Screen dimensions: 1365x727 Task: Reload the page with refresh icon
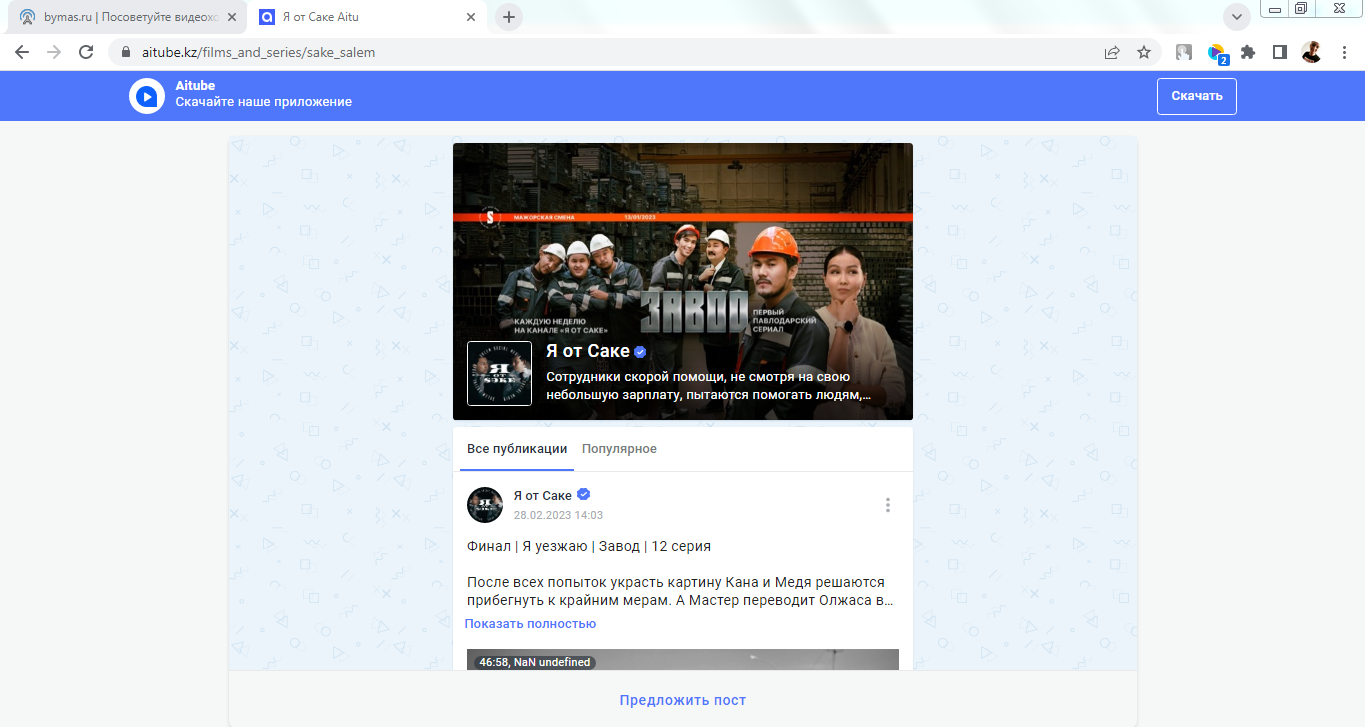pyautogui.click(x=86, y=52)
